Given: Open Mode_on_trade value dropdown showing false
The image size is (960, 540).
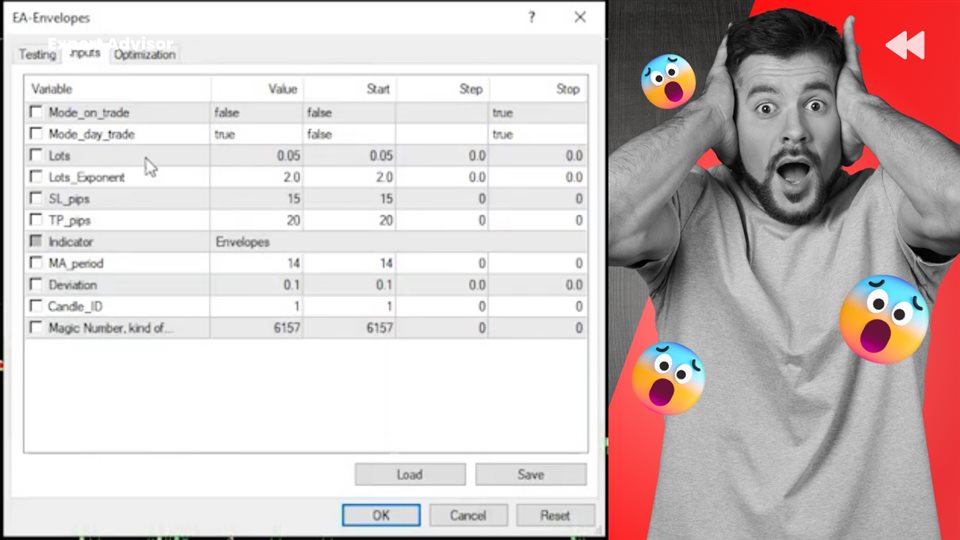Looking at the screenshot, I should pyautogui.click(x=256, y=113).
